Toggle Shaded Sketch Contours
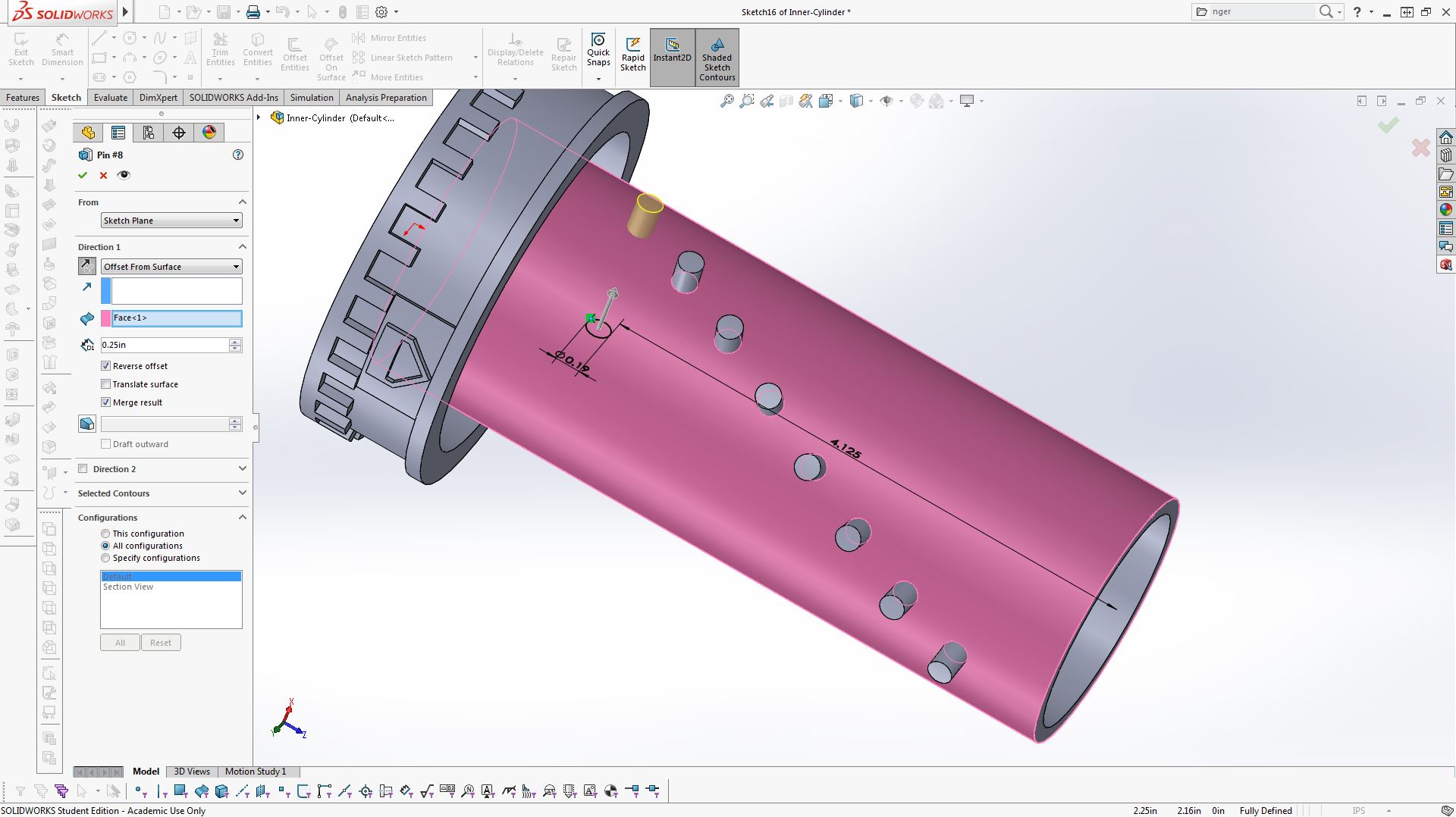 coord(717,58)
